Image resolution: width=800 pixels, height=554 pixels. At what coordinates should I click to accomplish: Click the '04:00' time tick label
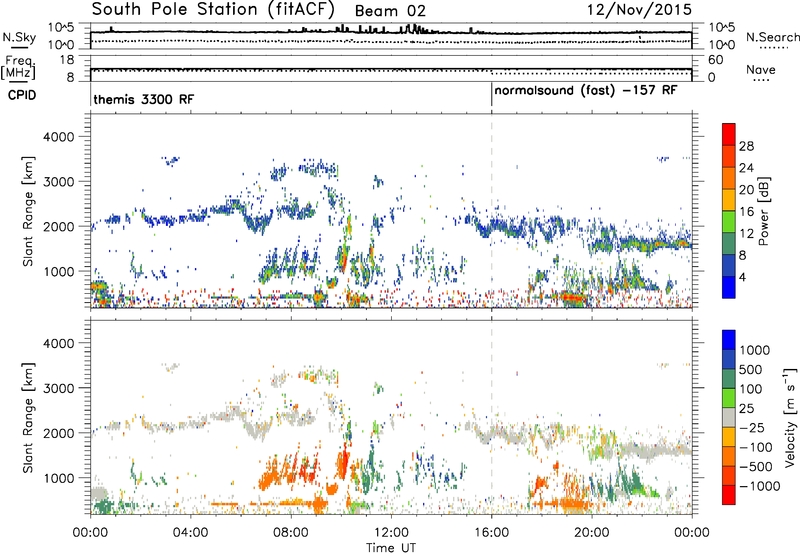coord(190,533)
